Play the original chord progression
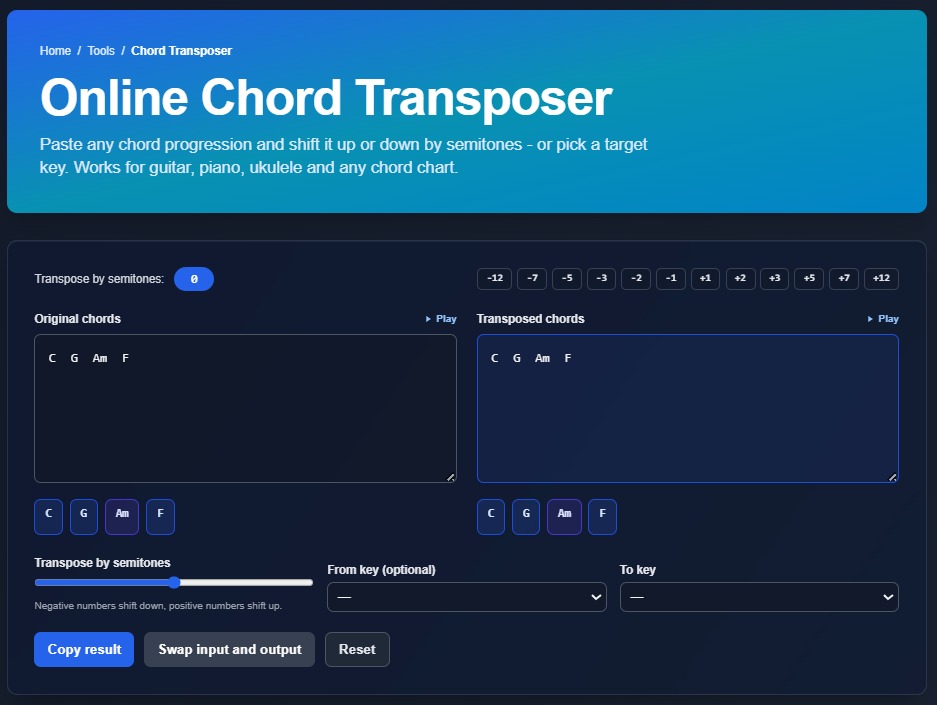Viewport: 937px width, 705px height. pos(441,318)
